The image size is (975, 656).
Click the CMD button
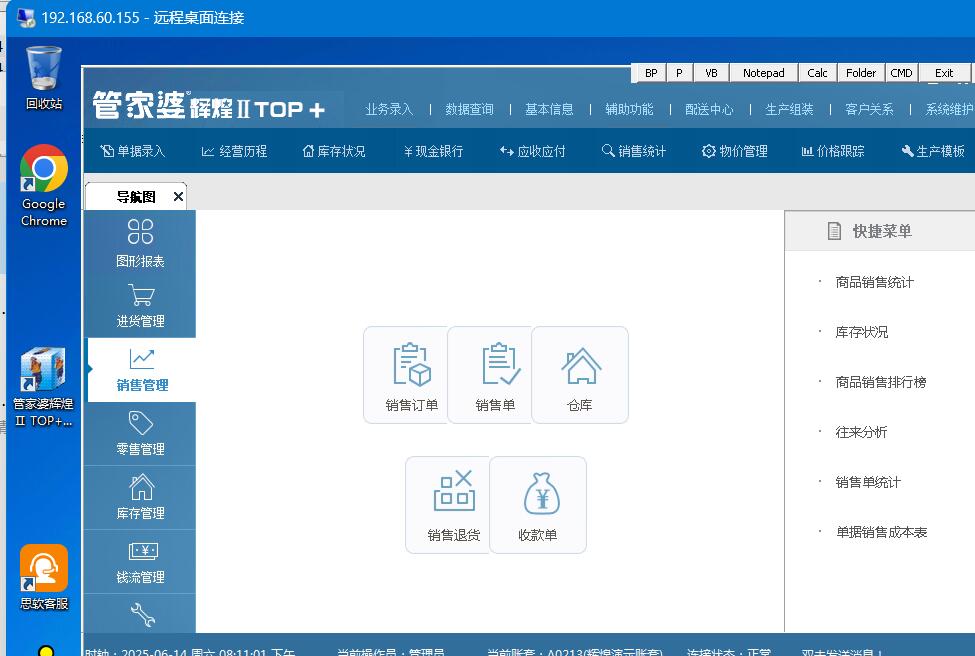pyautogui.click(x=901, y=73)
